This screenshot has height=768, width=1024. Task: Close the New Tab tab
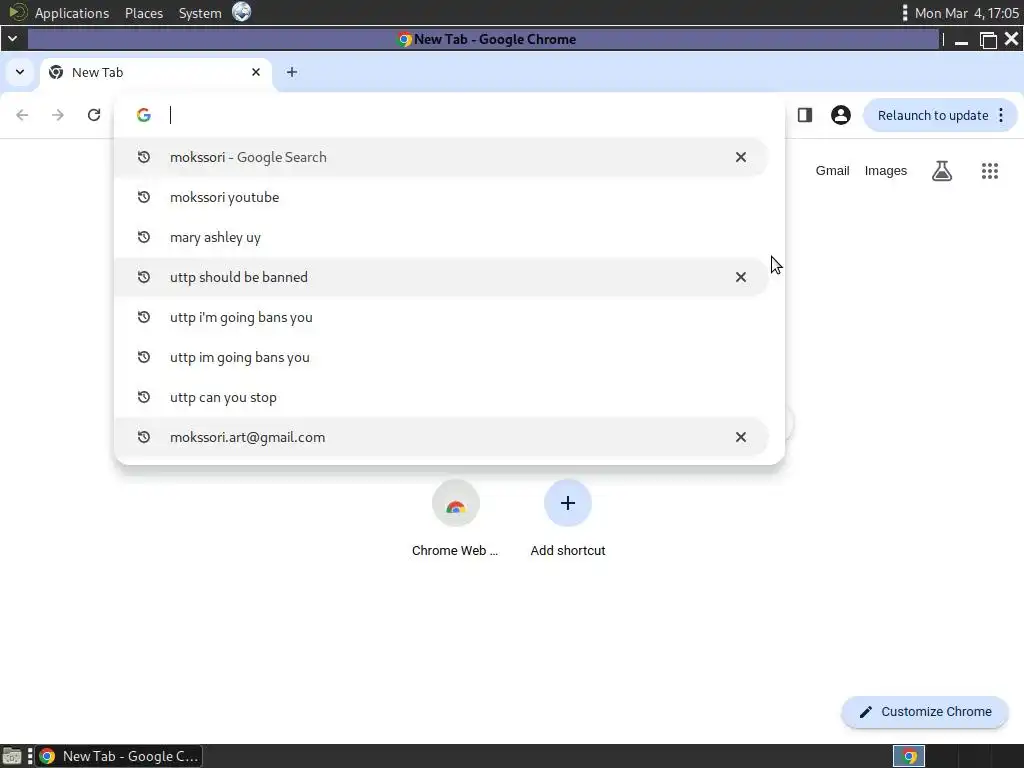click(x=256, y=72)
